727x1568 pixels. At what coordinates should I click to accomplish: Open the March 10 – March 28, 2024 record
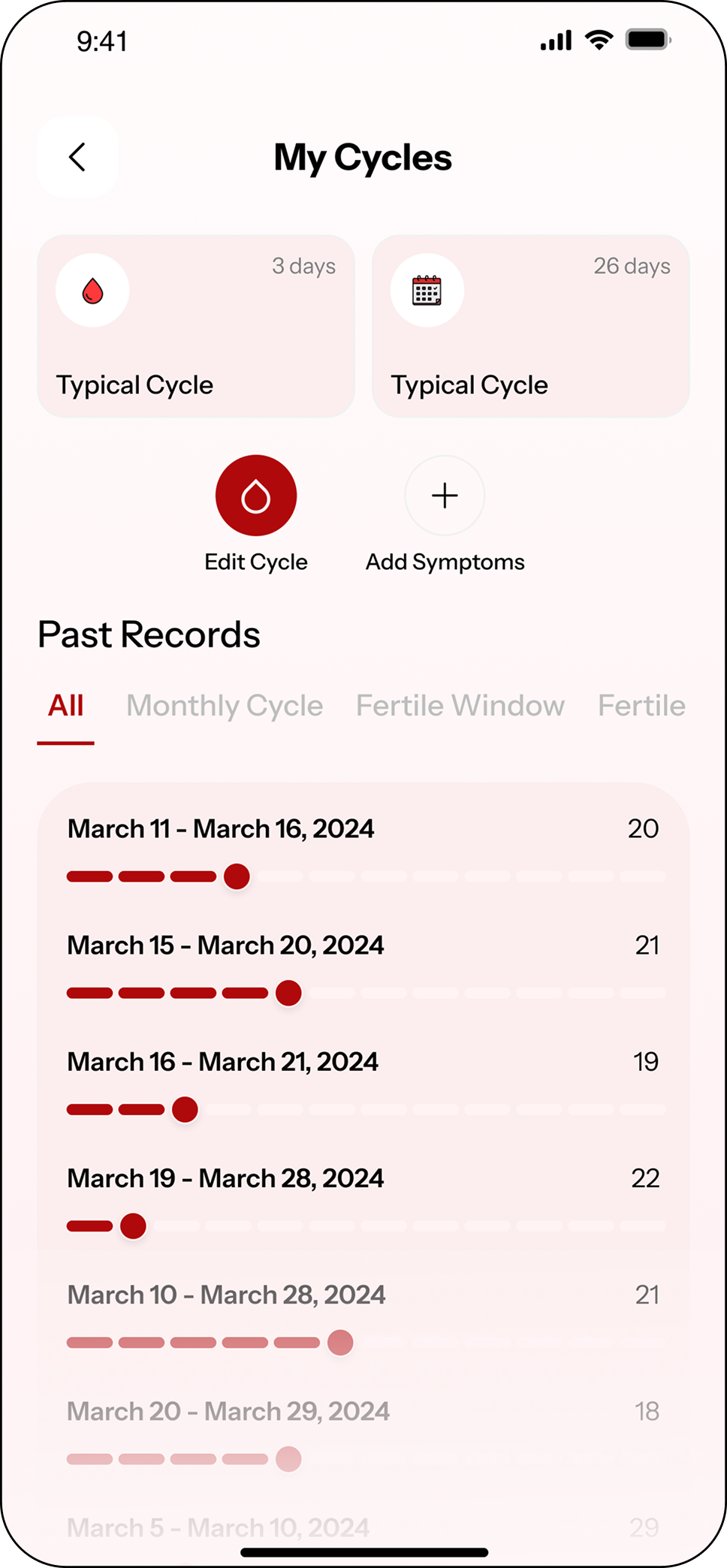[x=227, y=1295]
